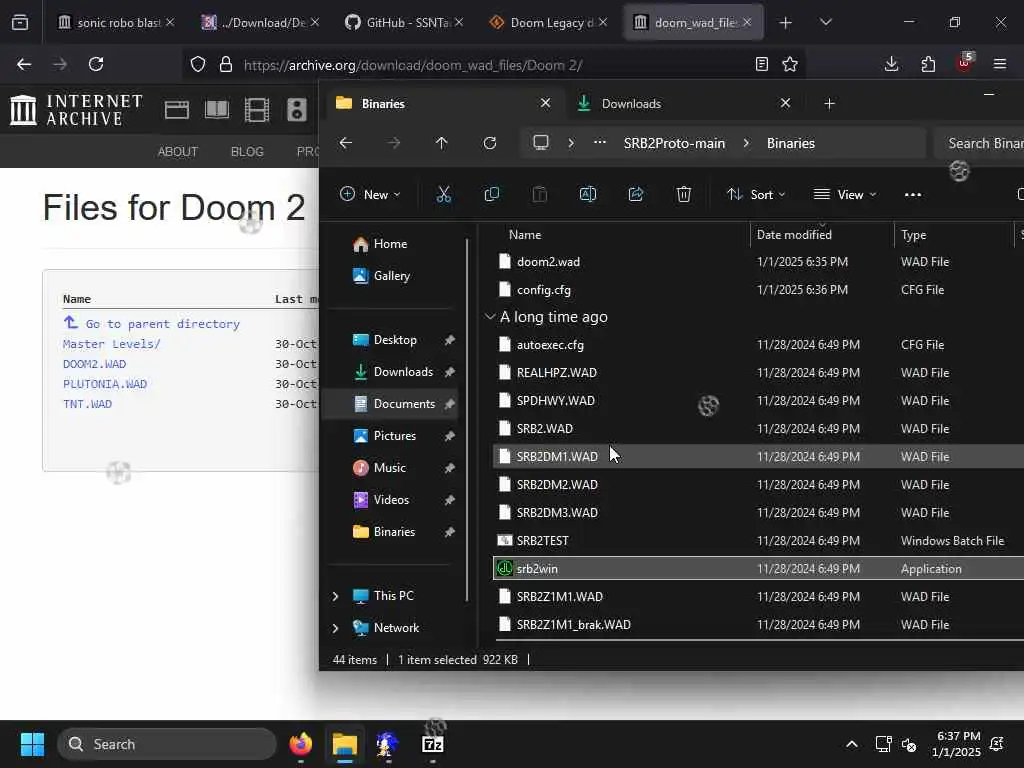Viewport: 1024px width, 768px height.
Task: Click the Internet Archive video film icon
Action: coord(257,110)
